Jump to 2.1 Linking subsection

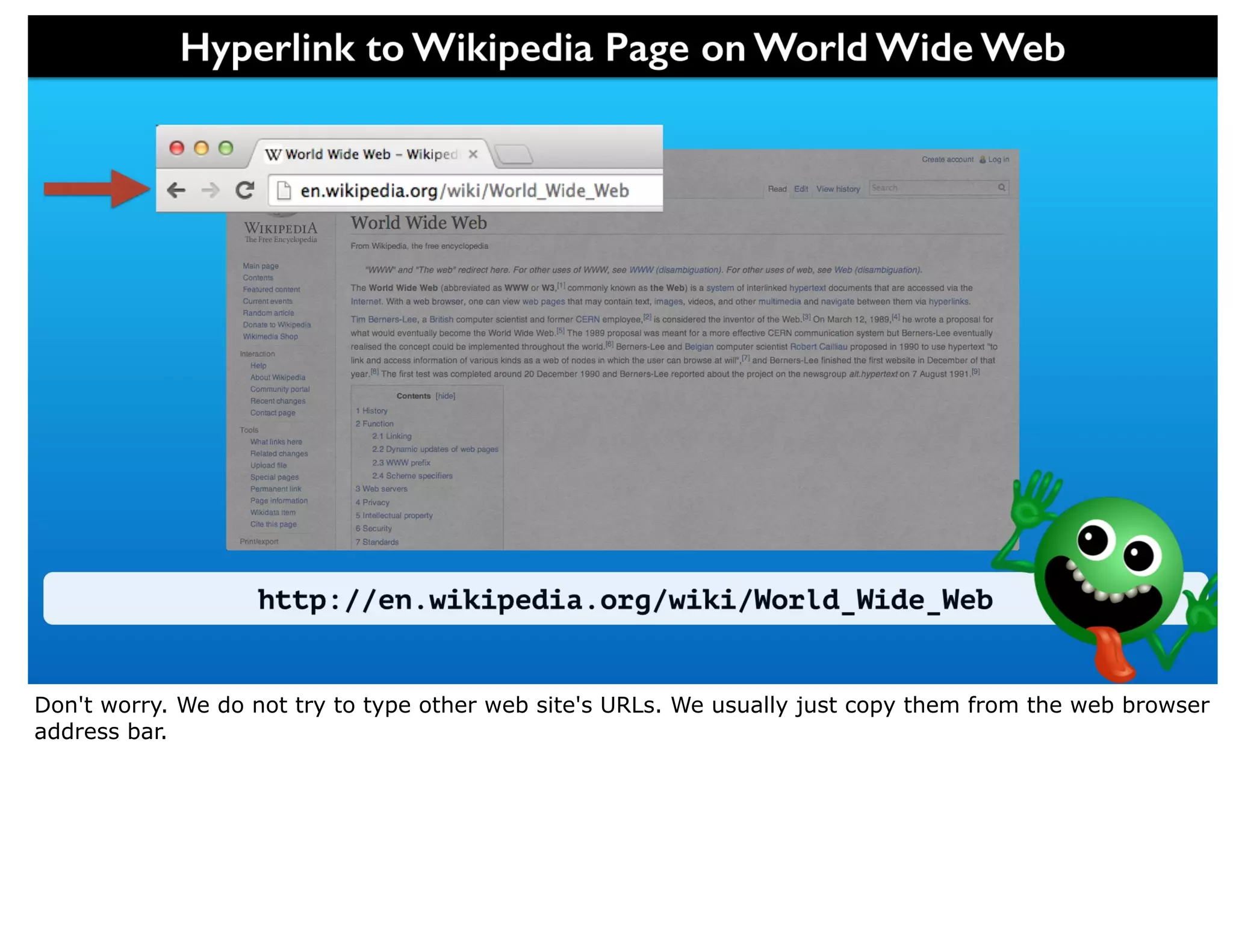pyautogui.click(x=392, y=436)
